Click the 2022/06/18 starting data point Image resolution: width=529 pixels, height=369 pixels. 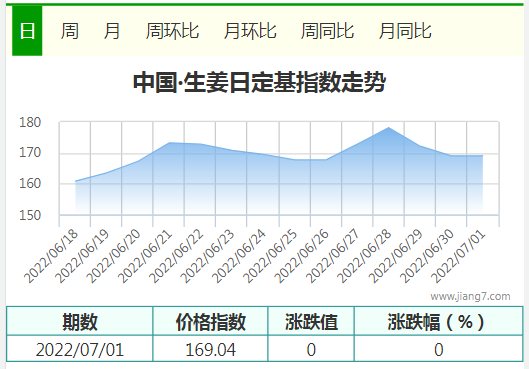point(75,181)
